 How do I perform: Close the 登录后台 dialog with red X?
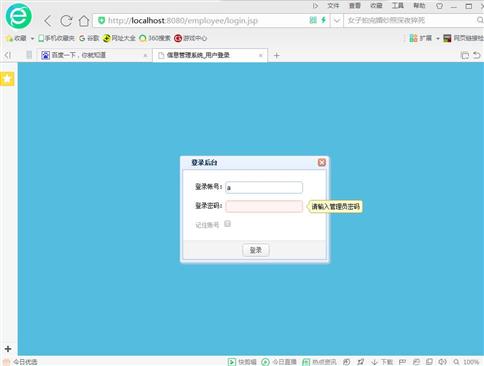(x=322, y=162)
